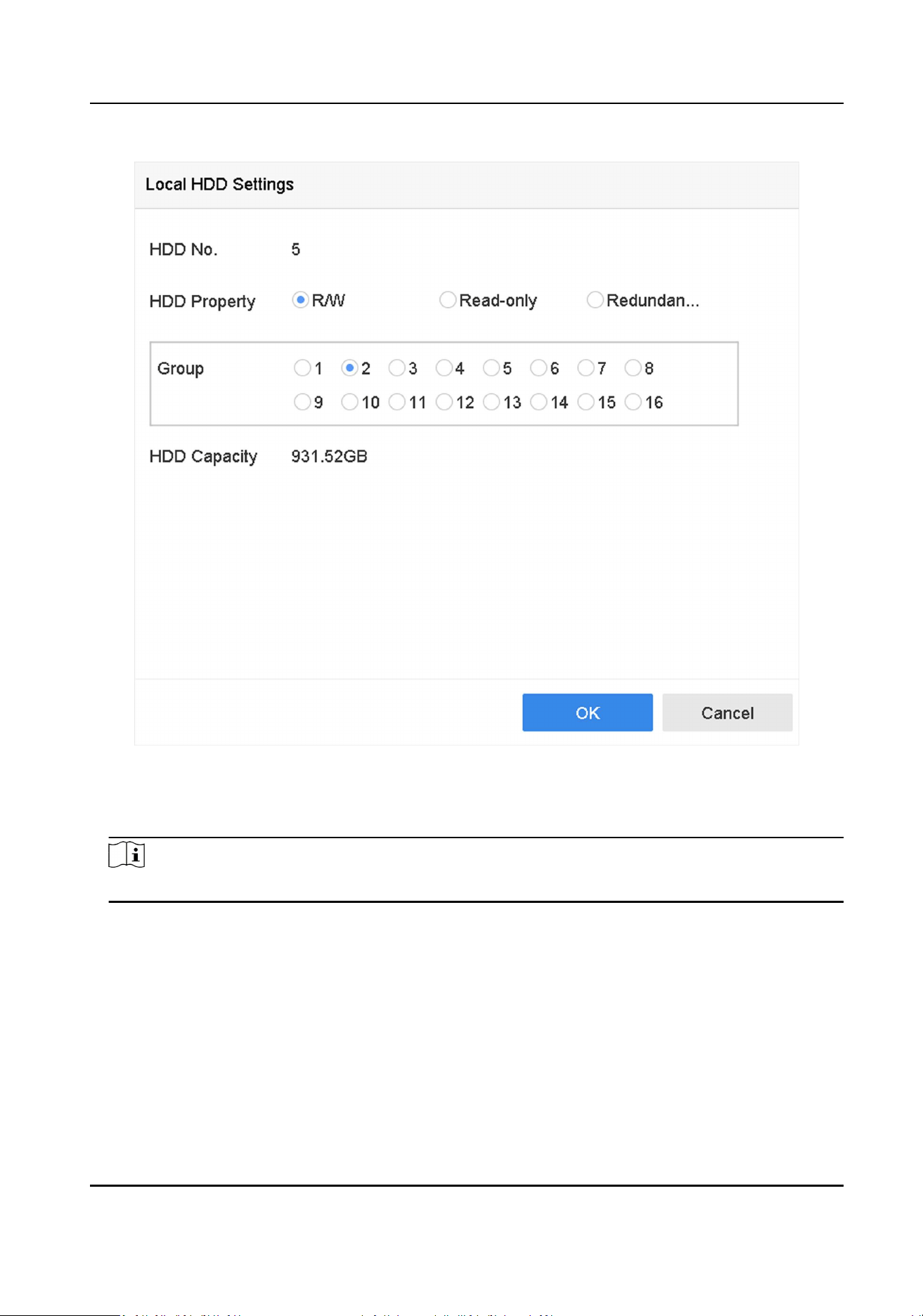Click the HDD No. label
Image resolution: width=923 pixels, height=1316 pixels.
(183, 249)
